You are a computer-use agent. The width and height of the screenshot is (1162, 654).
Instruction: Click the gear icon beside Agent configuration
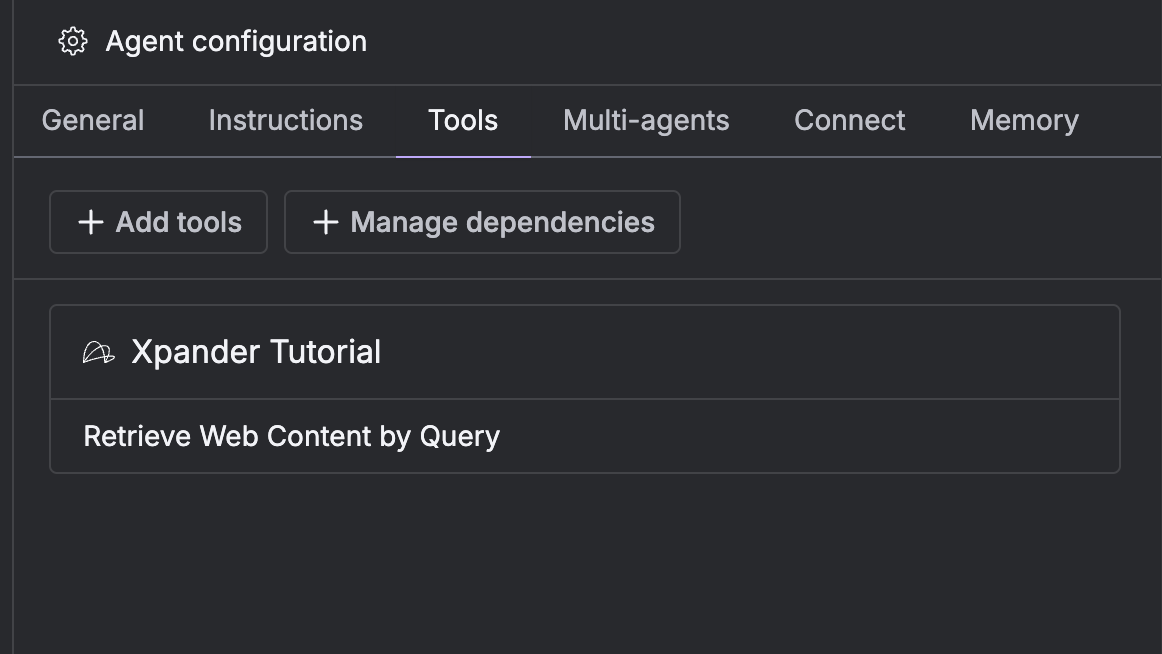coord(73,41)
